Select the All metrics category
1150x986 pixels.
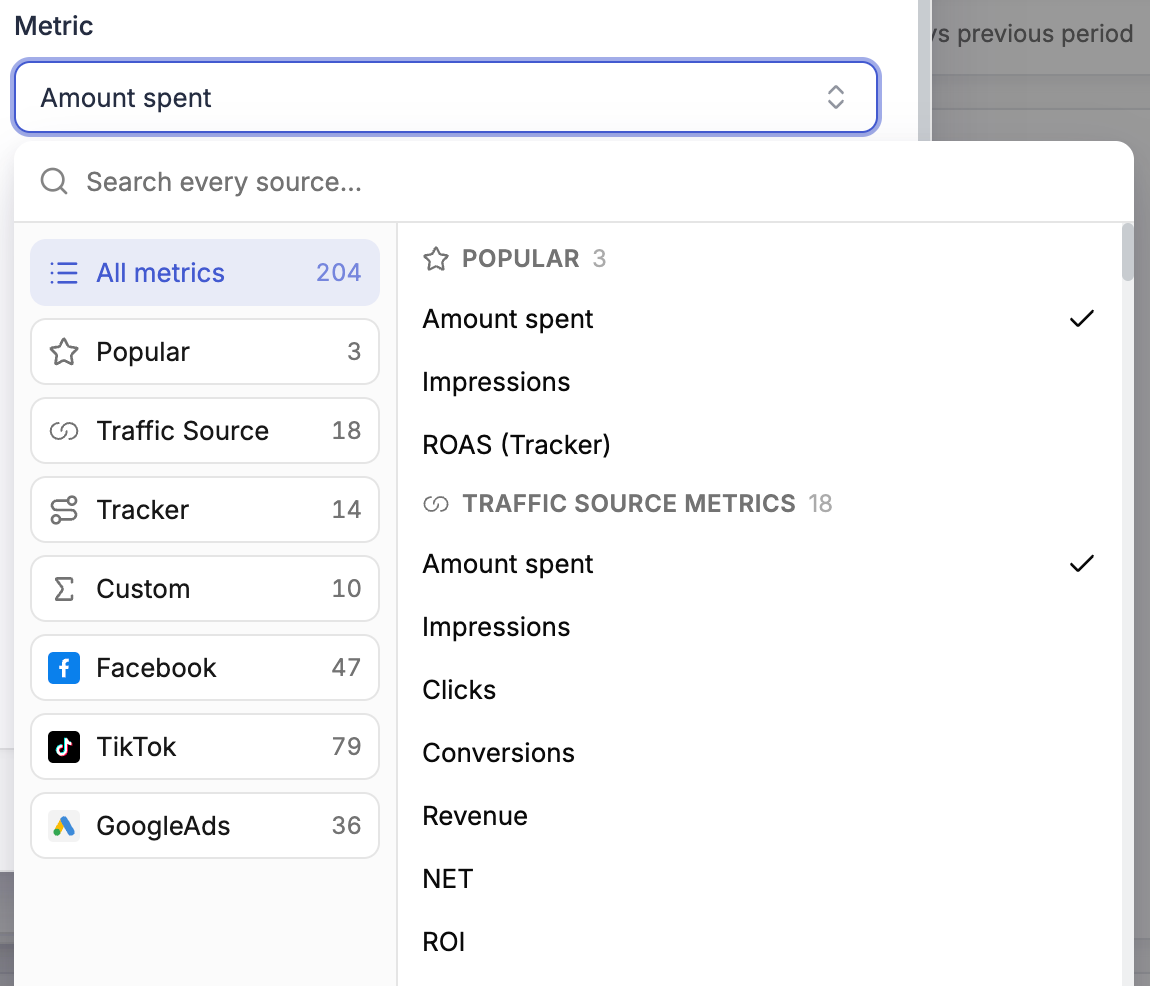[x=205, y=272]
